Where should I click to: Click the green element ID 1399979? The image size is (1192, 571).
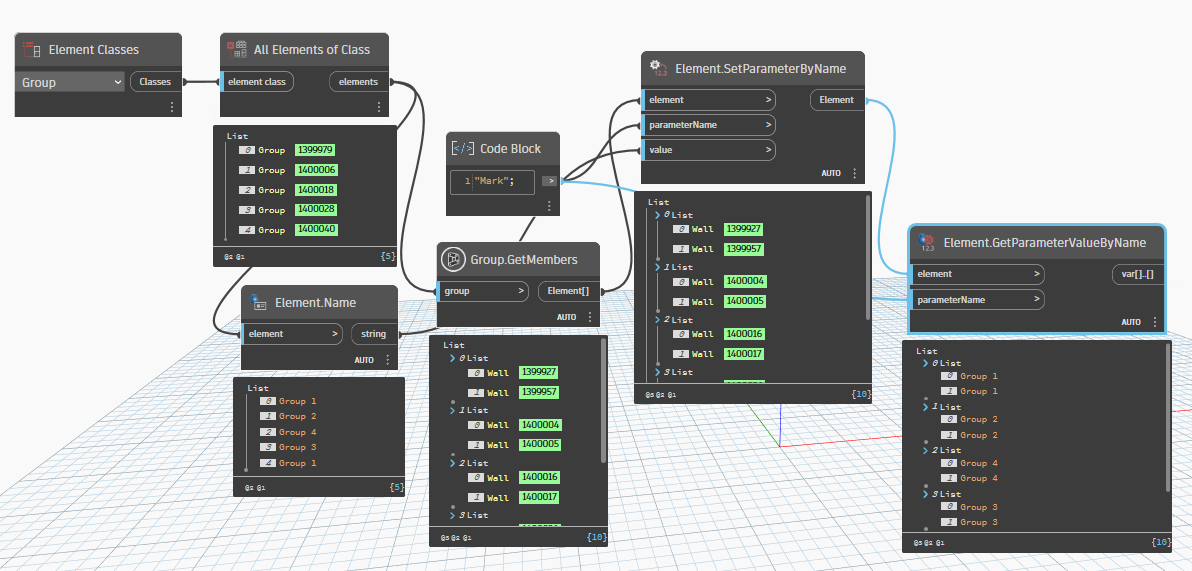(x=314, y=150)
